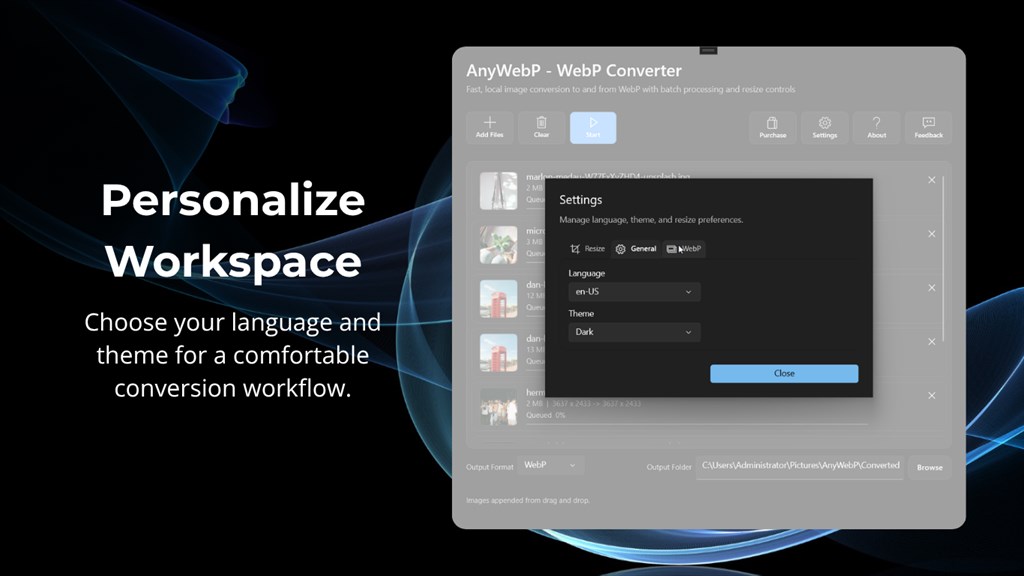Click the file list vertical scrollbar
Screen dimensions: 1024x576
(x=944, y=258)
